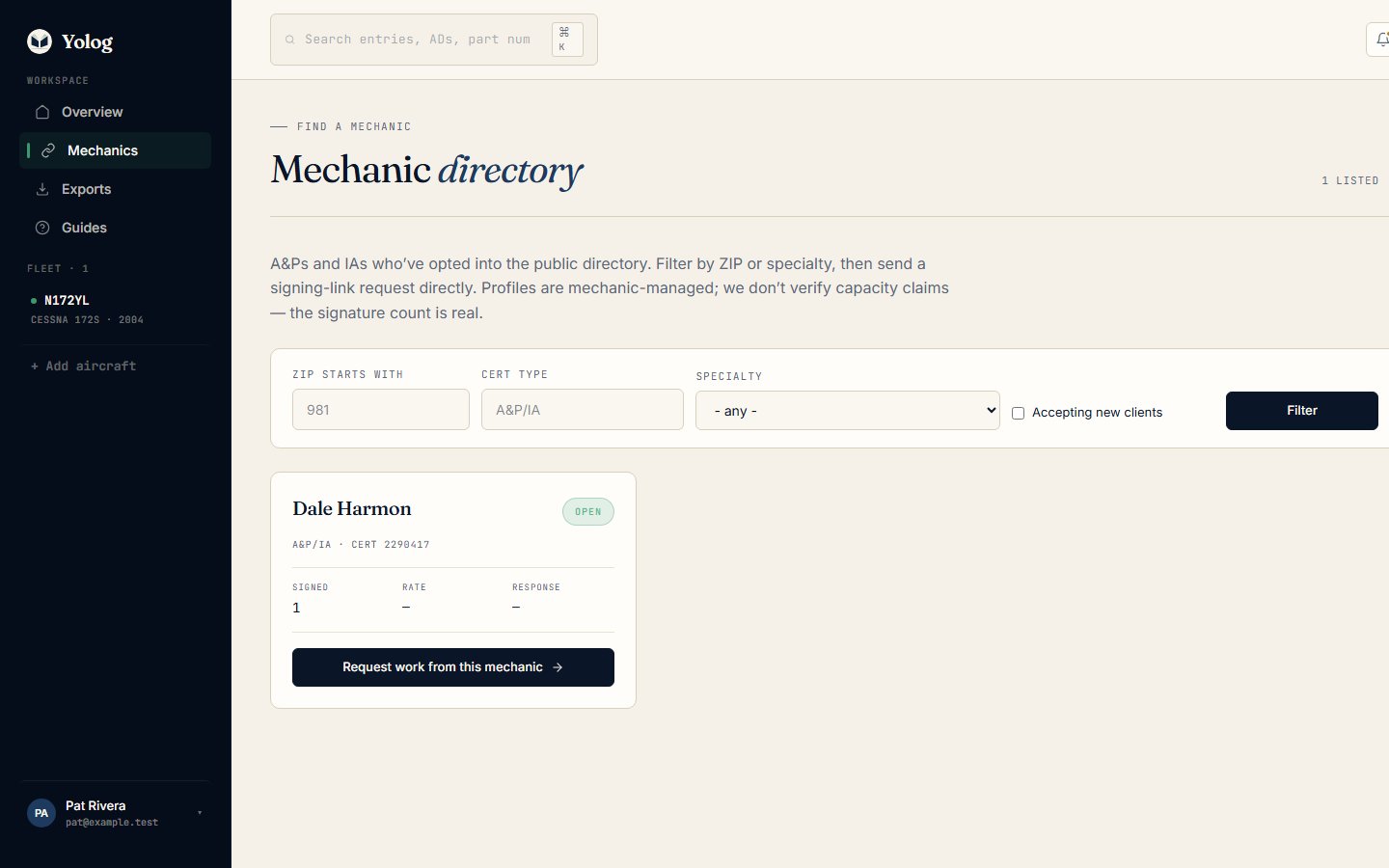Viewport: 1389px width, 868px height.
Task: Click the magnifier icon in search bar
Action: (x=289, y=40)
